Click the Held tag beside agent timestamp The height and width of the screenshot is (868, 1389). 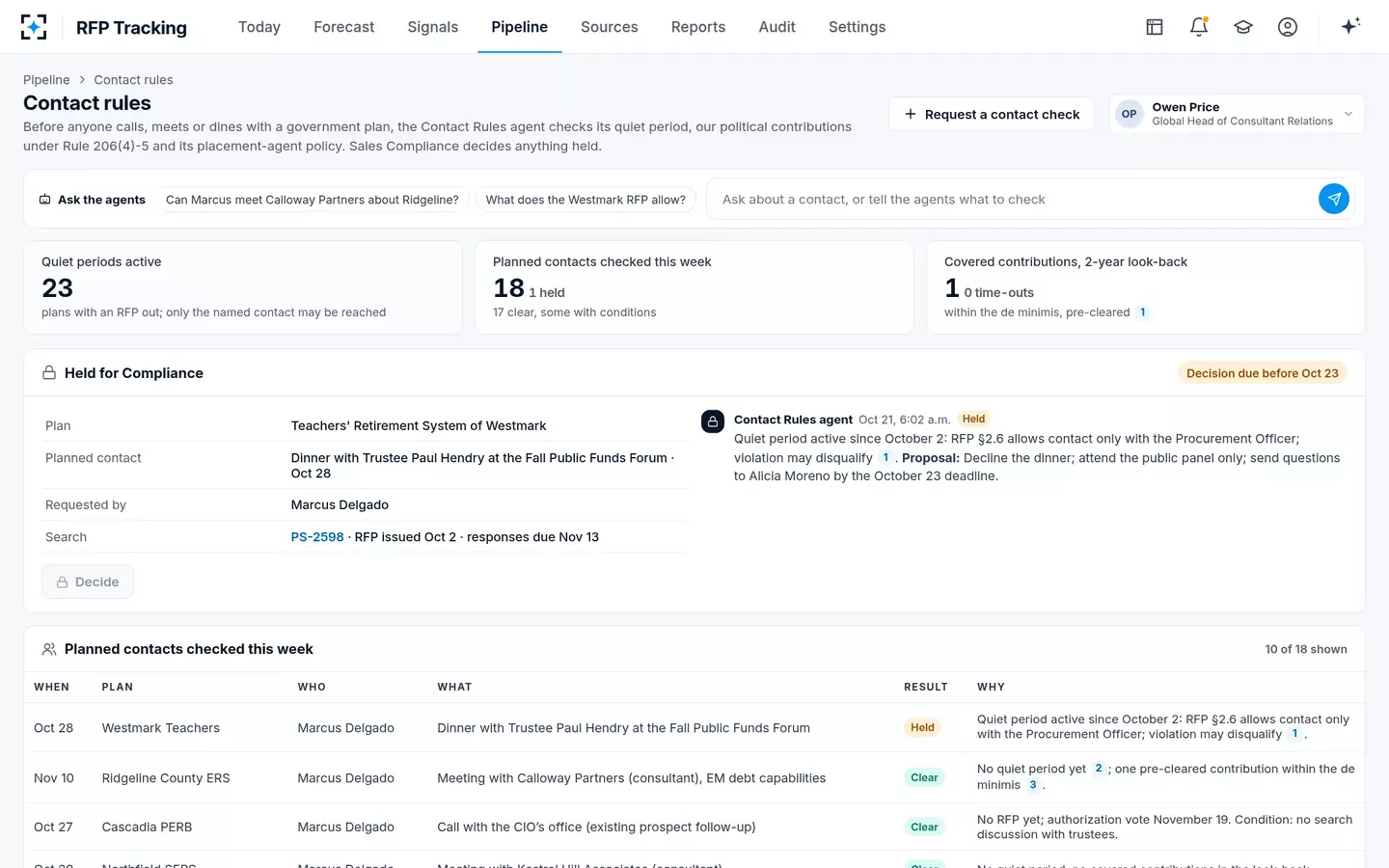point(974,419)
